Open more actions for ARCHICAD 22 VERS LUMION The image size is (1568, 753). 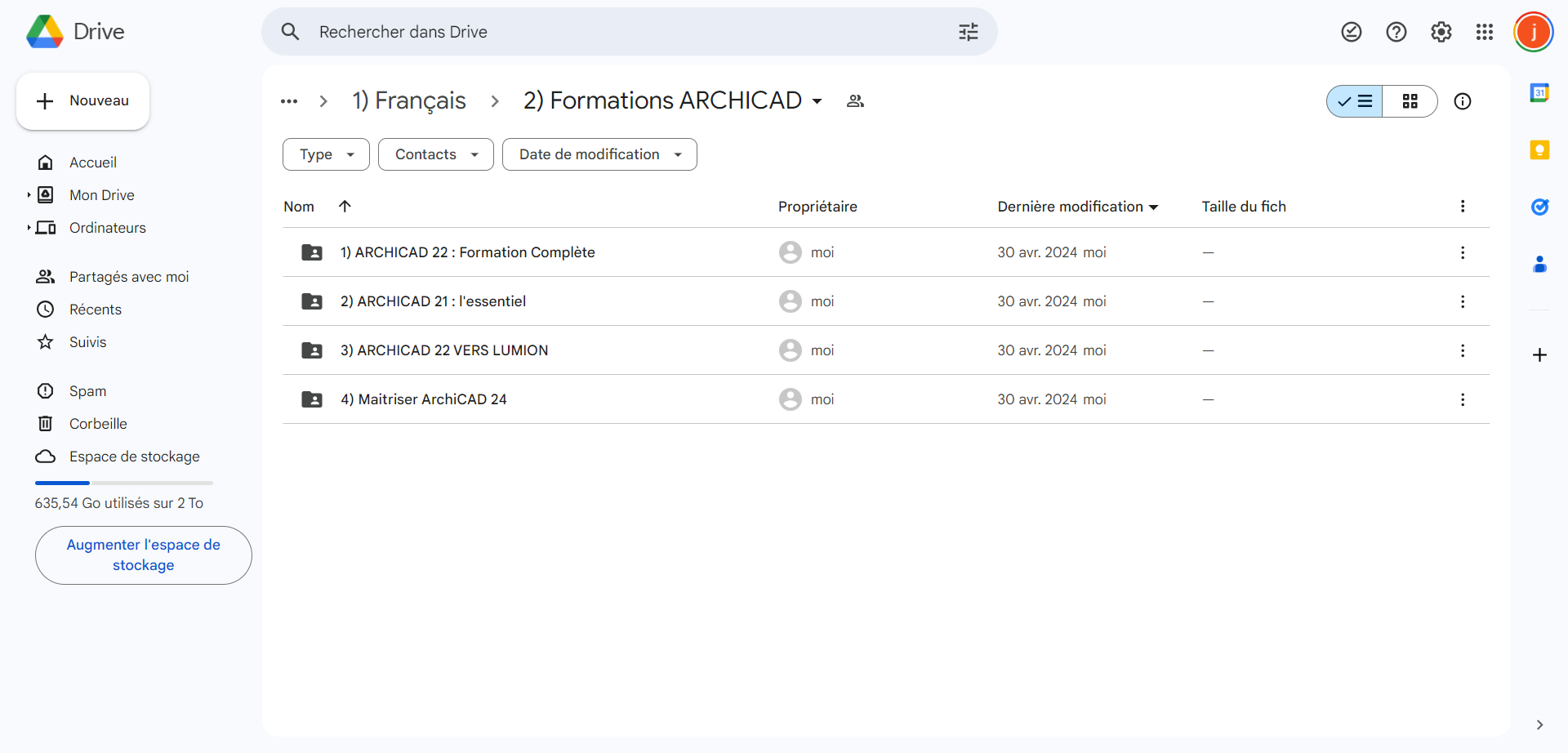1463,350
